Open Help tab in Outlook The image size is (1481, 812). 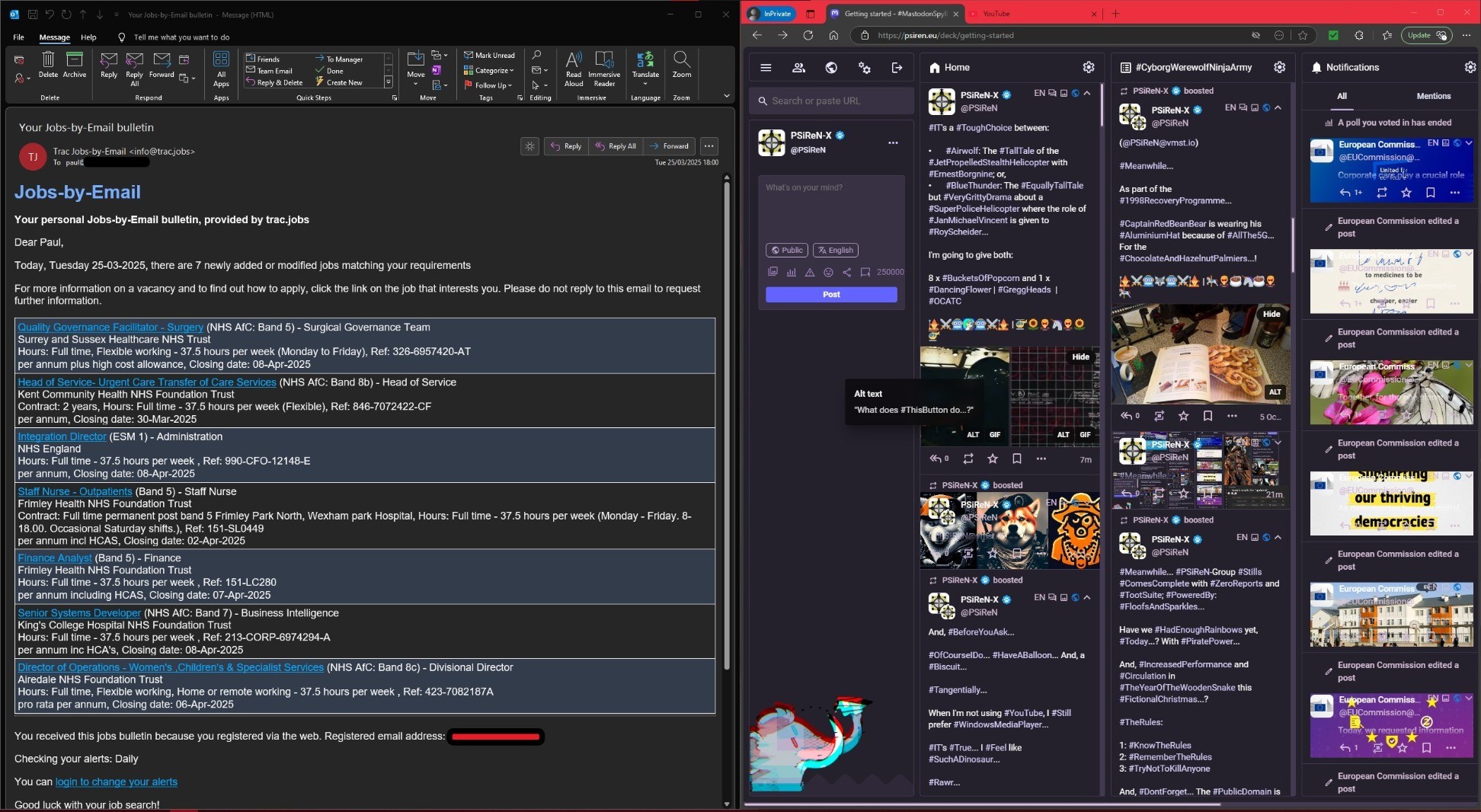(x=88, y=37)
